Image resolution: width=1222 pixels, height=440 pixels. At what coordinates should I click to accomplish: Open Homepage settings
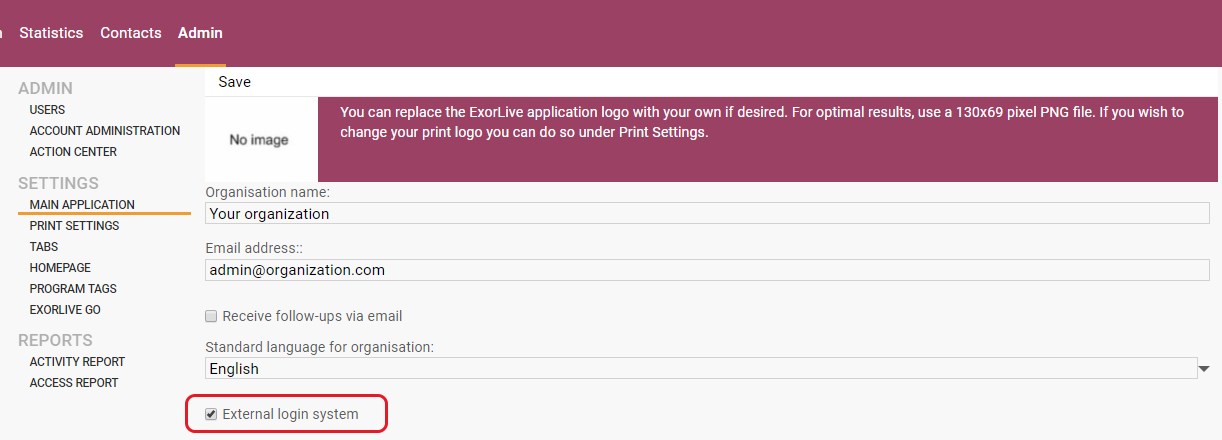click(60, 268)
